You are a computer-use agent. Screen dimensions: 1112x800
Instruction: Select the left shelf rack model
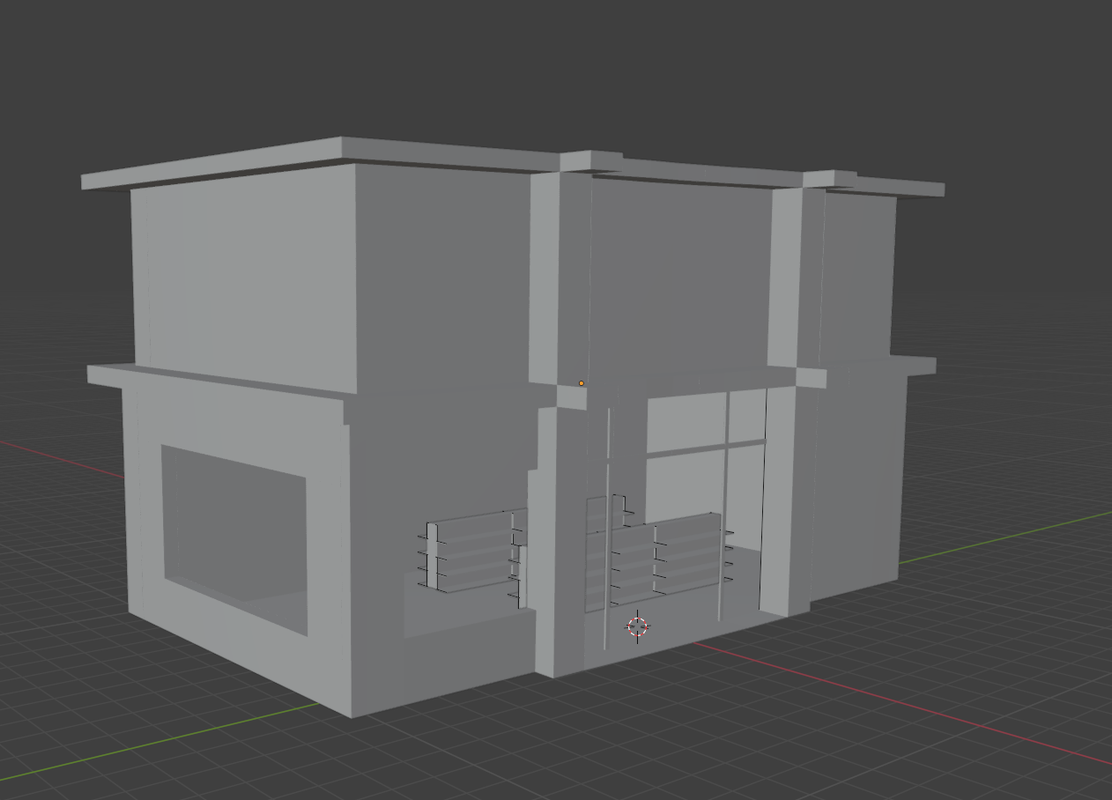click(x=472, y=552)
